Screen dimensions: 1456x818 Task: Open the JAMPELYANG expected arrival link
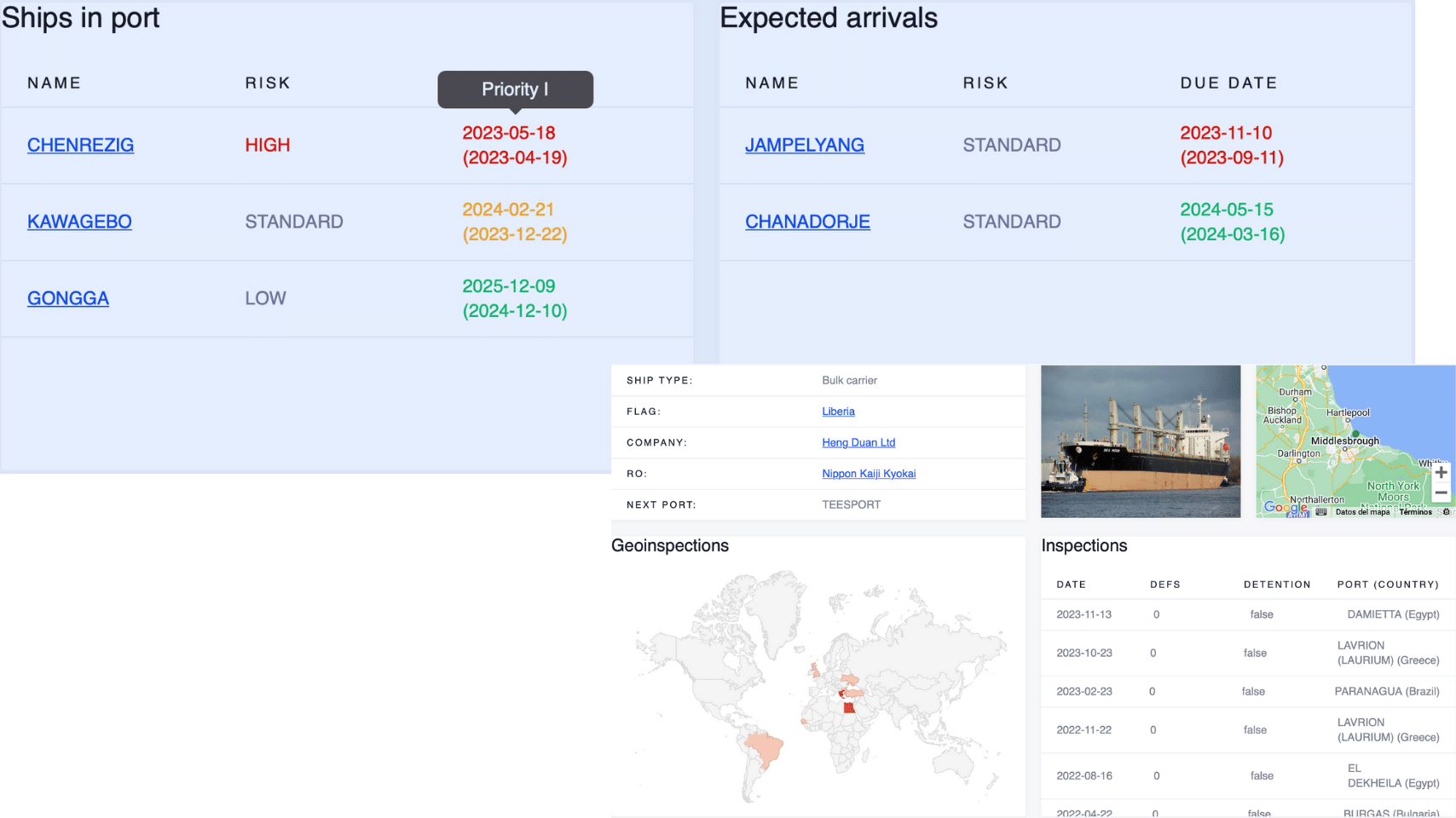pyautogui.click(x=804, y=145)
